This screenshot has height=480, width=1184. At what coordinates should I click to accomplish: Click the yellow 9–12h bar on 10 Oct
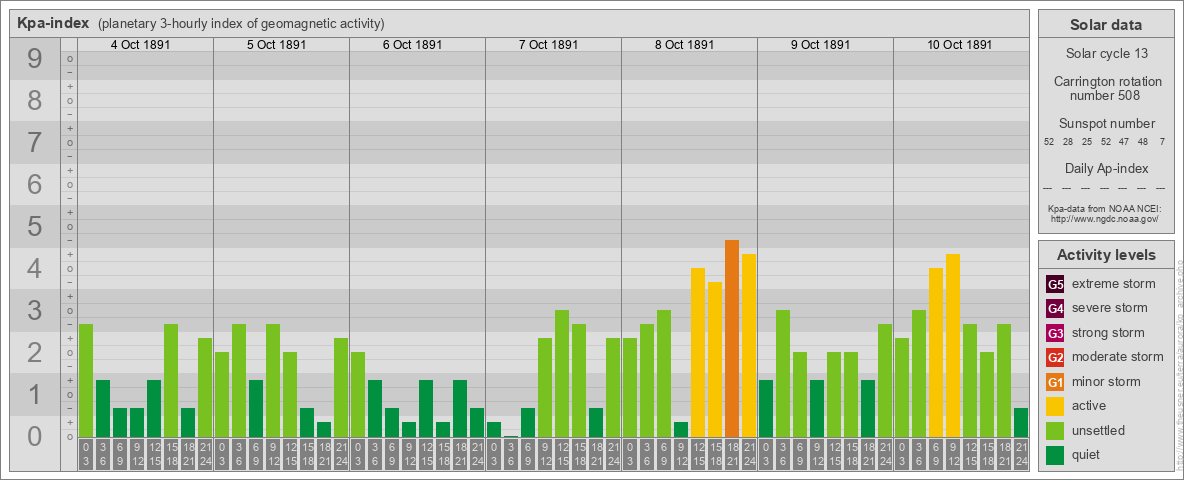[x=952, y=346]
